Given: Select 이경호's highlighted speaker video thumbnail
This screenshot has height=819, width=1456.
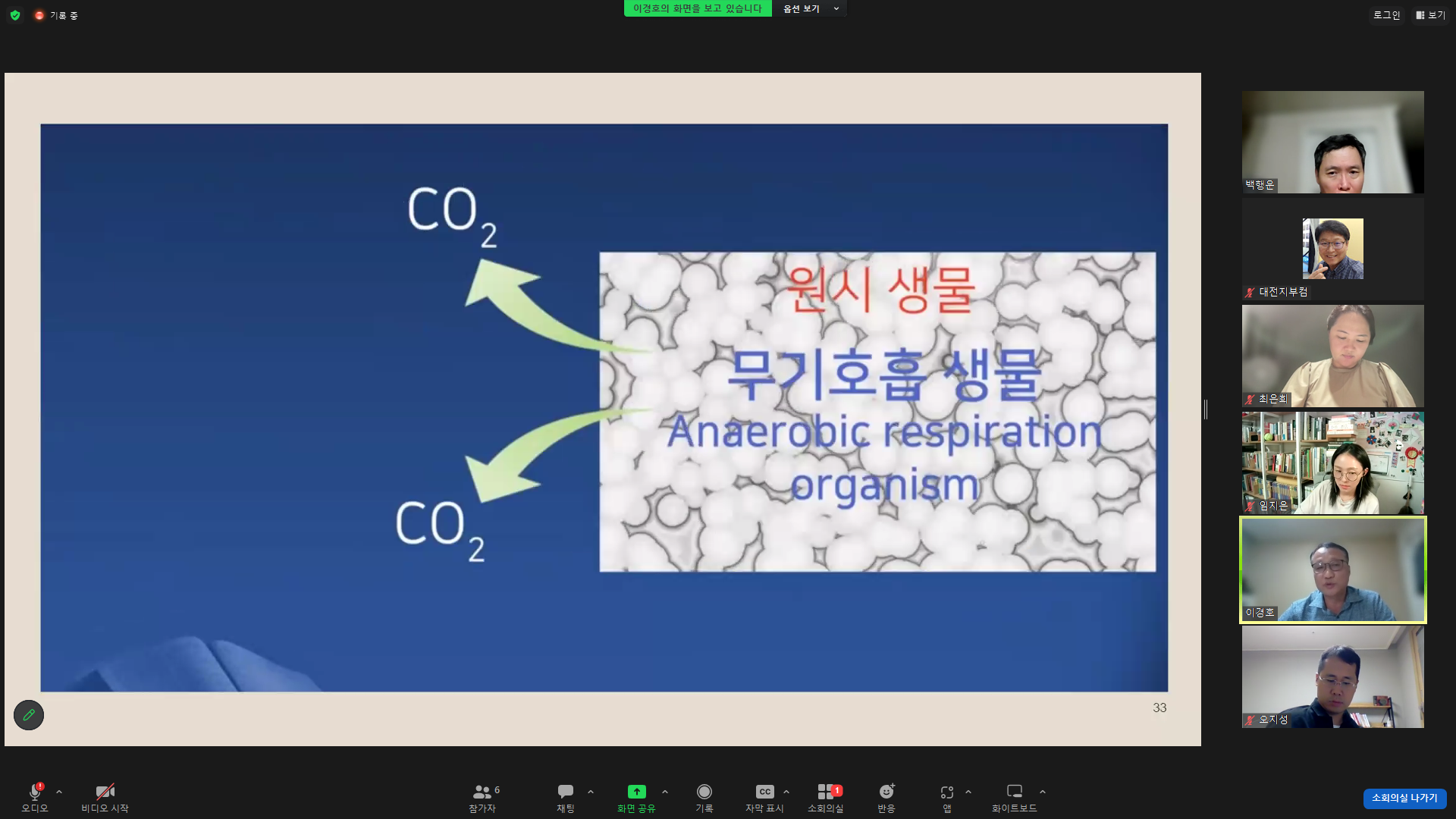Looking at the screenshot, I should (1332, 570).
